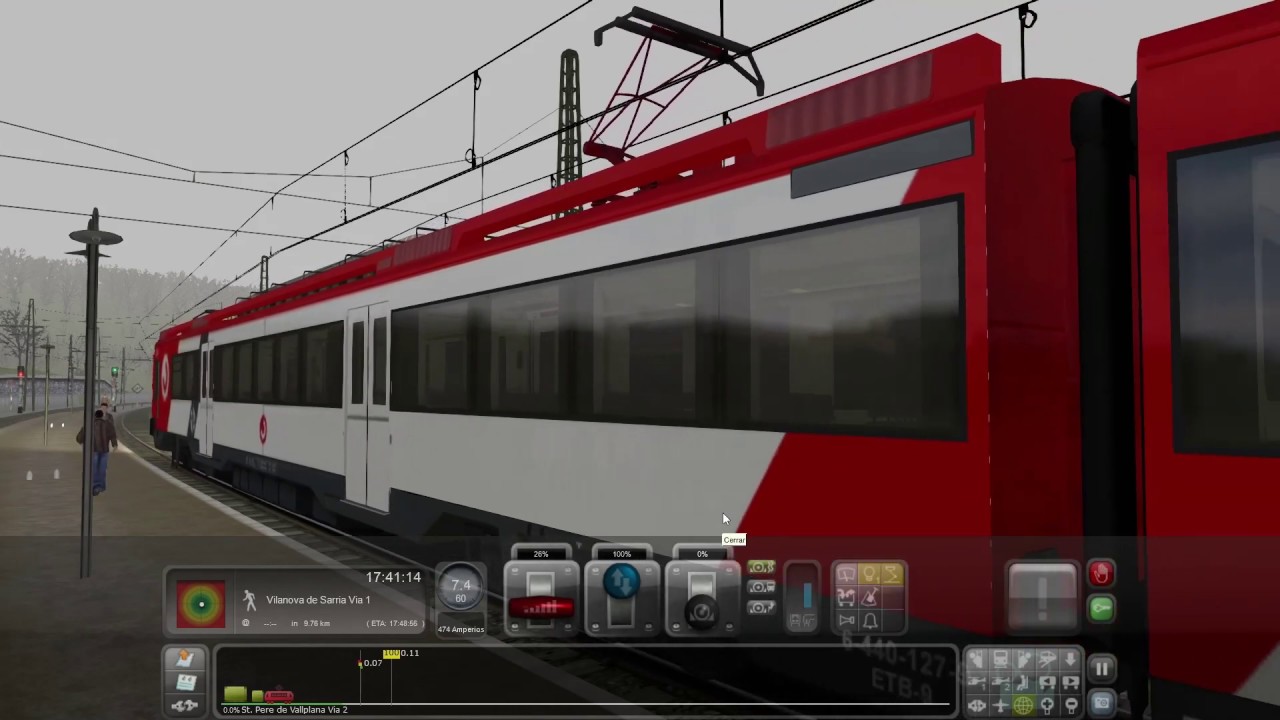Open the highlighted globe map view
The width and height of the screenshot is (1280, 720).
tap(1023, 705)
